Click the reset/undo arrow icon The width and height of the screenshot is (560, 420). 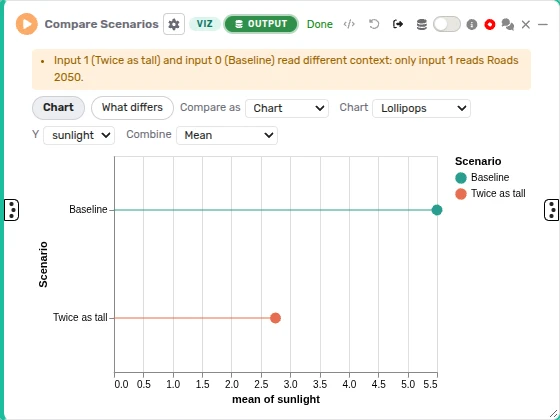pos(374,24)
